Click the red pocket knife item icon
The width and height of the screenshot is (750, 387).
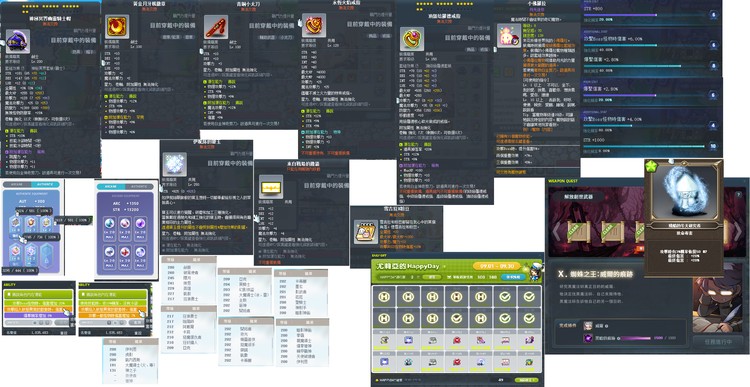(x=216, y=26)
